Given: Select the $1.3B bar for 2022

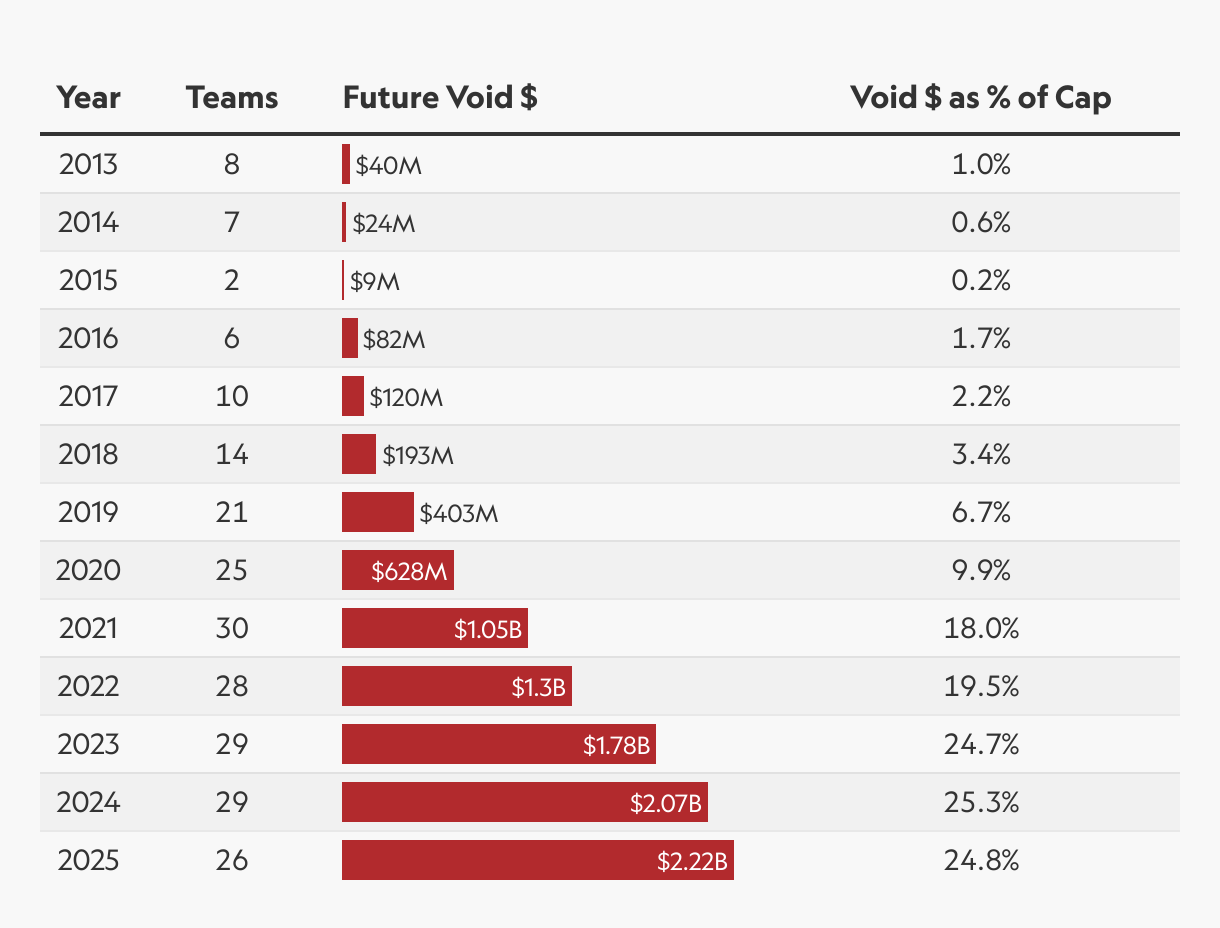Looking at the screenshot, I should click(x=456, y=686).
